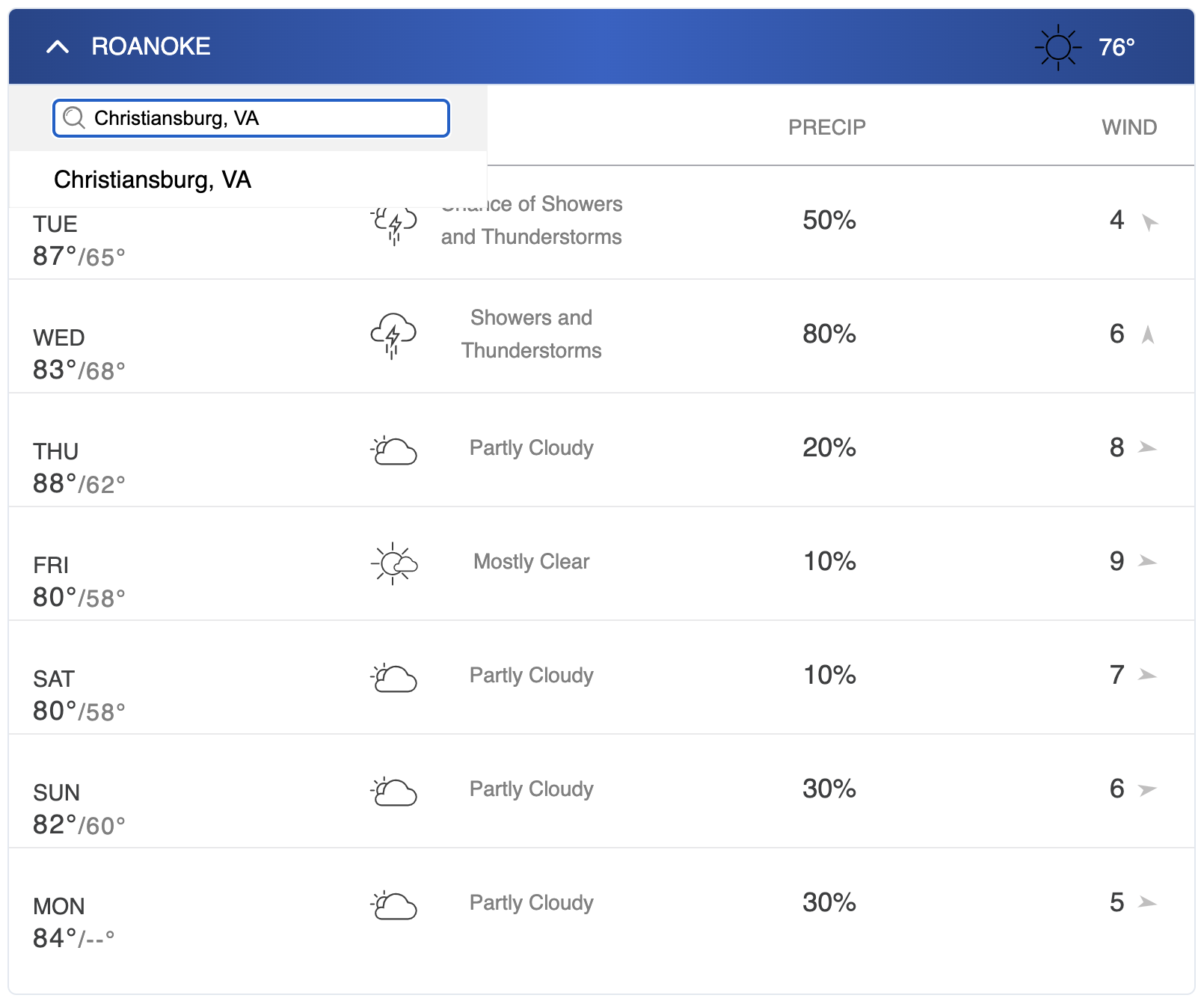Click the 87°/65° temperature
The width and height of the screenshot is (1204, 1004).
click(79, 257)
